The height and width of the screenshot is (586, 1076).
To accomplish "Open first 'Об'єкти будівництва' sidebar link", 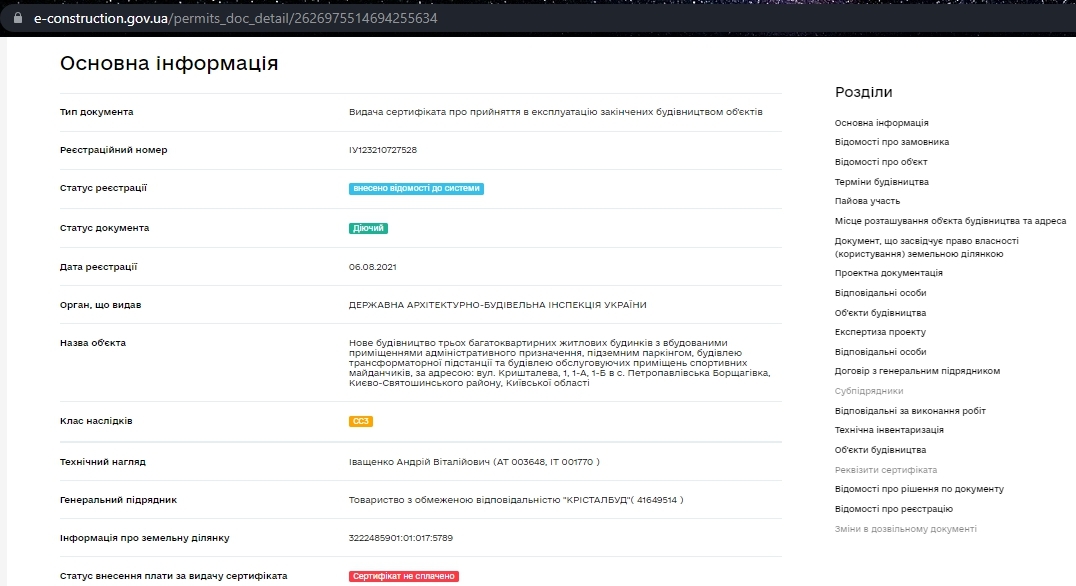I will point(880,313).
